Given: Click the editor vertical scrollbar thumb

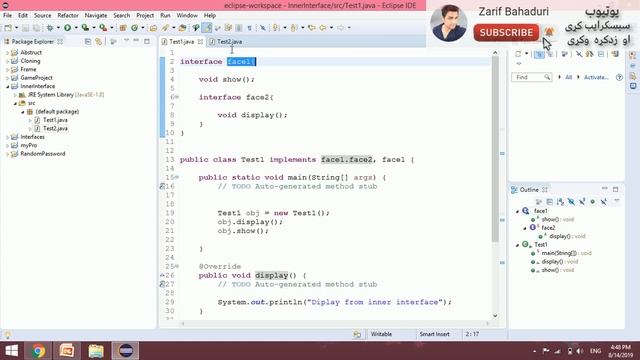Looking at the screenshot, I should click(495, 149).
